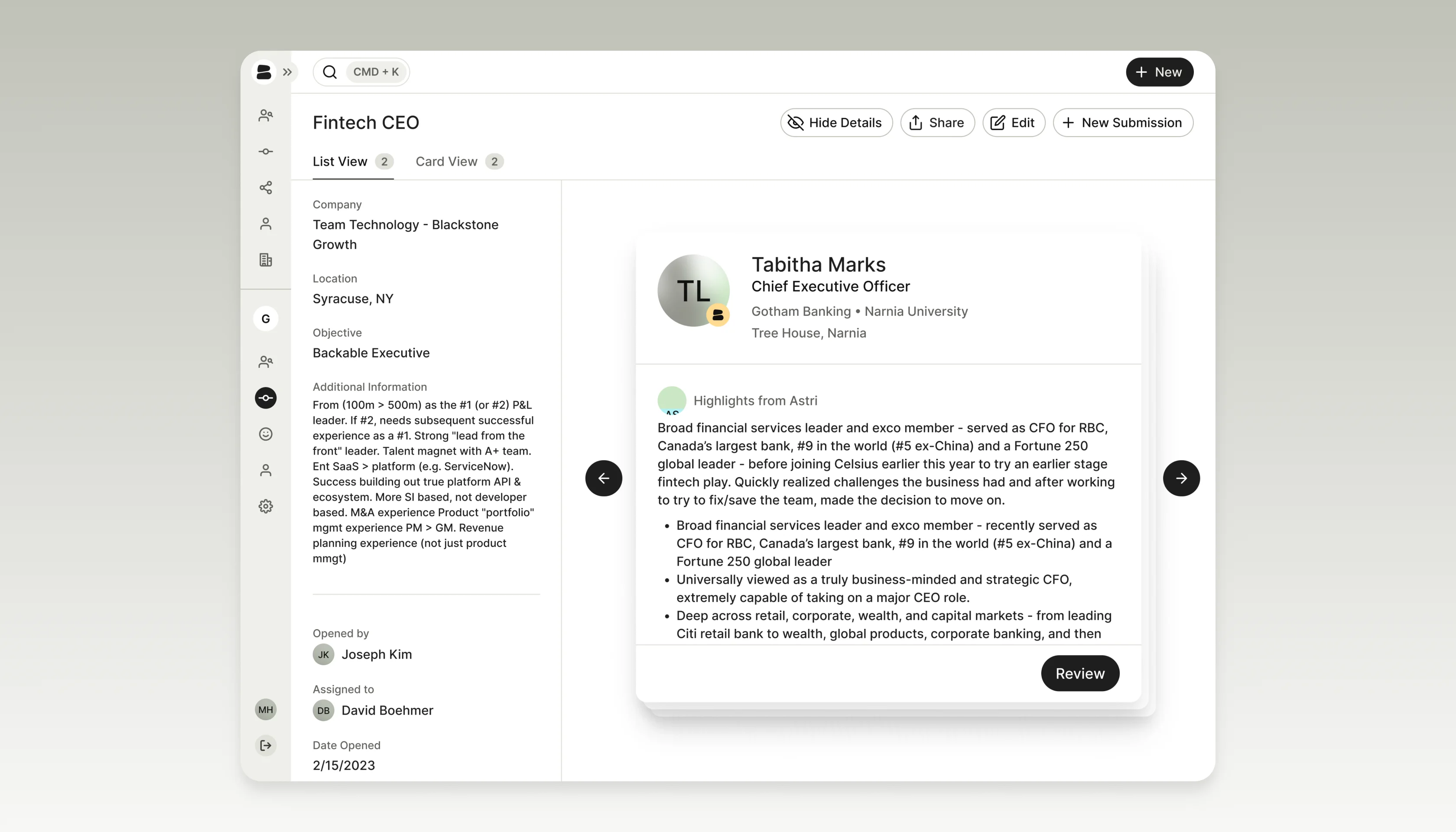Open the companies building icon

(x=266, y=260)
